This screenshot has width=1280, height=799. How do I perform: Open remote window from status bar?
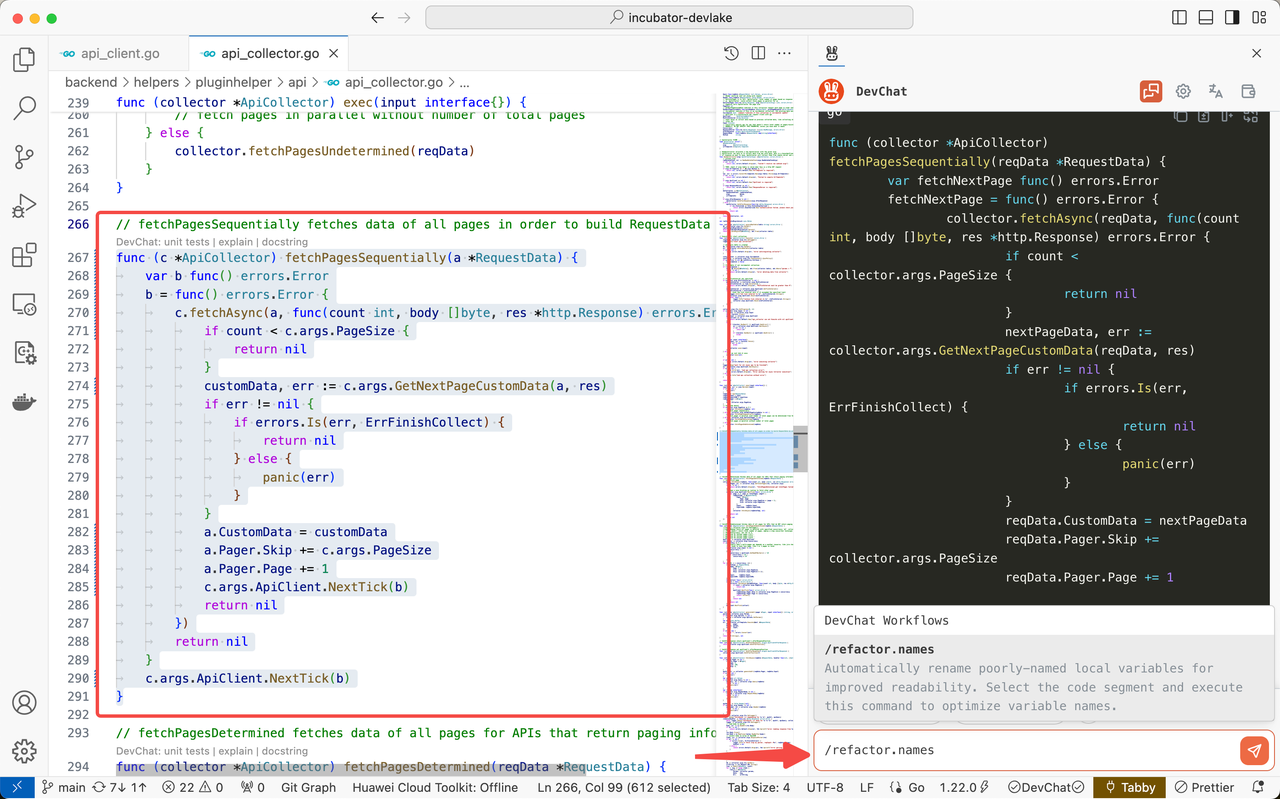[17, 787]
